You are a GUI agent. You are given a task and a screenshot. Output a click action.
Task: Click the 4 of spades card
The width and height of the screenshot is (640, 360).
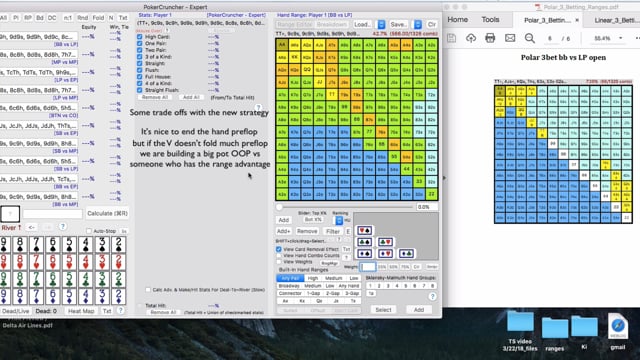(x=85, y=244)
